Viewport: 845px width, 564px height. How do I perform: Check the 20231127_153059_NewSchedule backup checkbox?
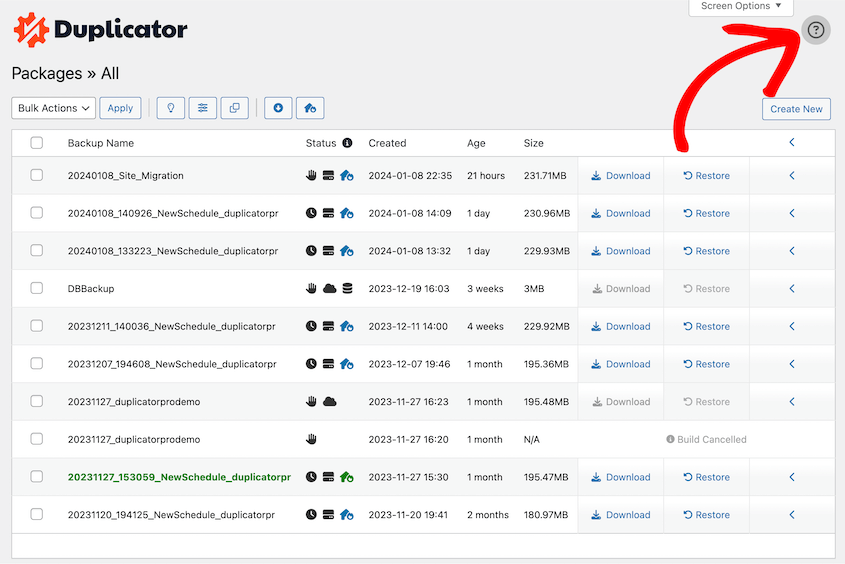pyautogui.click(x=37, y=477)
